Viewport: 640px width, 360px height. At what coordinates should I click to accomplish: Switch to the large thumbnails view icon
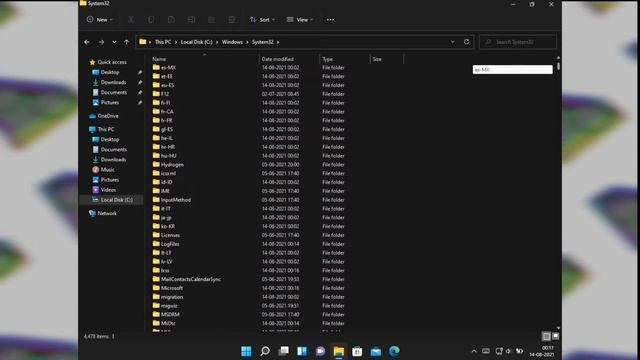point(556,336)
